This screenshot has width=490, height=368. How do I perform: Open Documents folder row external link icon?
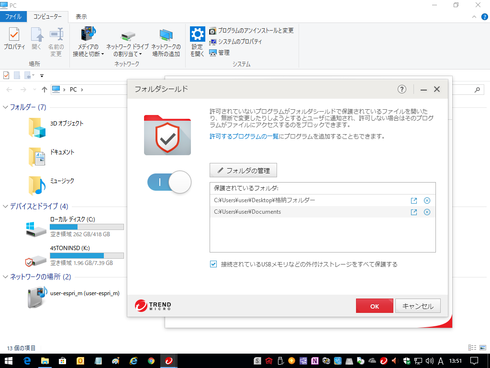414,212
